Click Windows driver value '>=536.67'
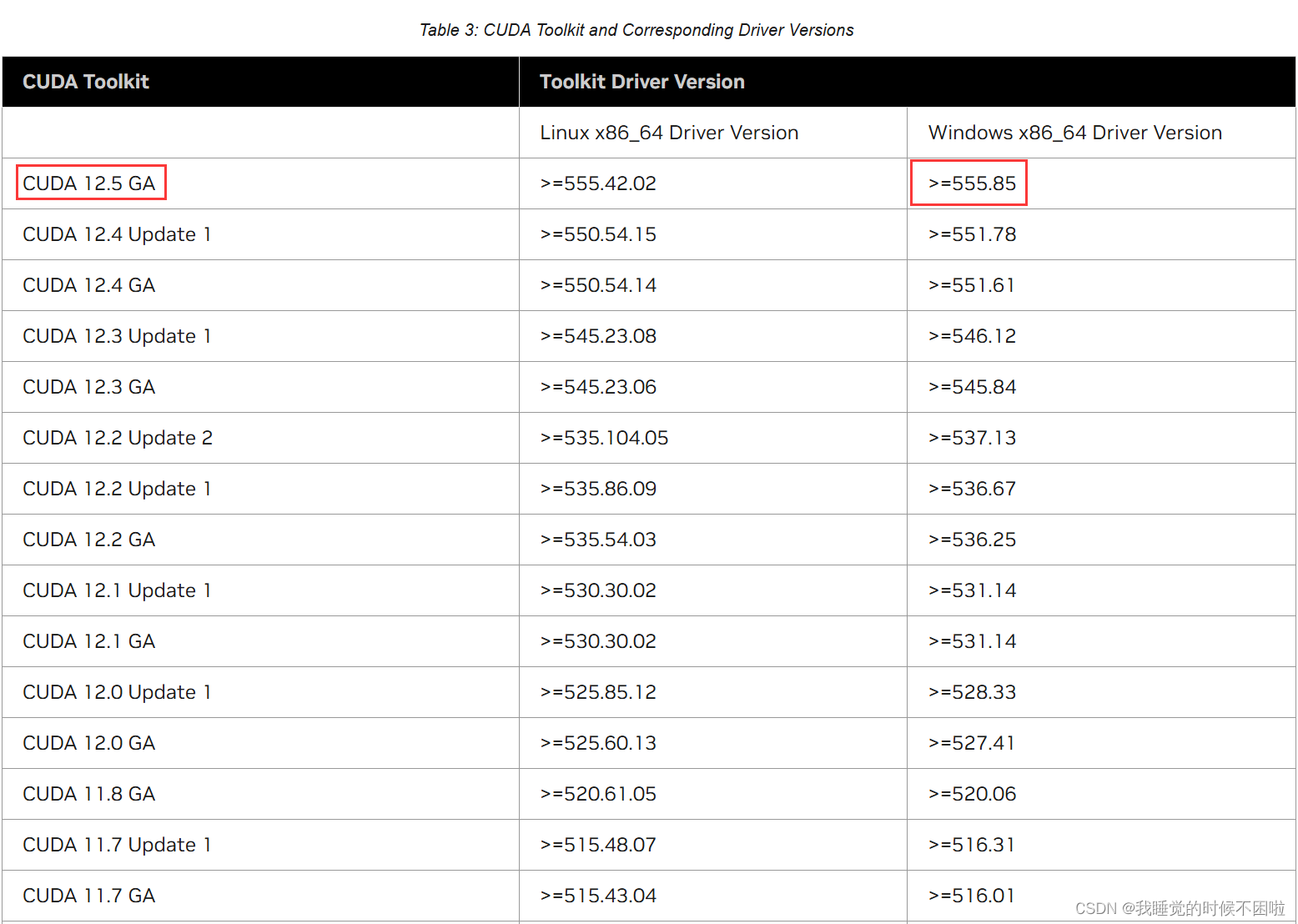Image resolution: width=1298 pixels, height=924 pixels. (x=973, y=489)
